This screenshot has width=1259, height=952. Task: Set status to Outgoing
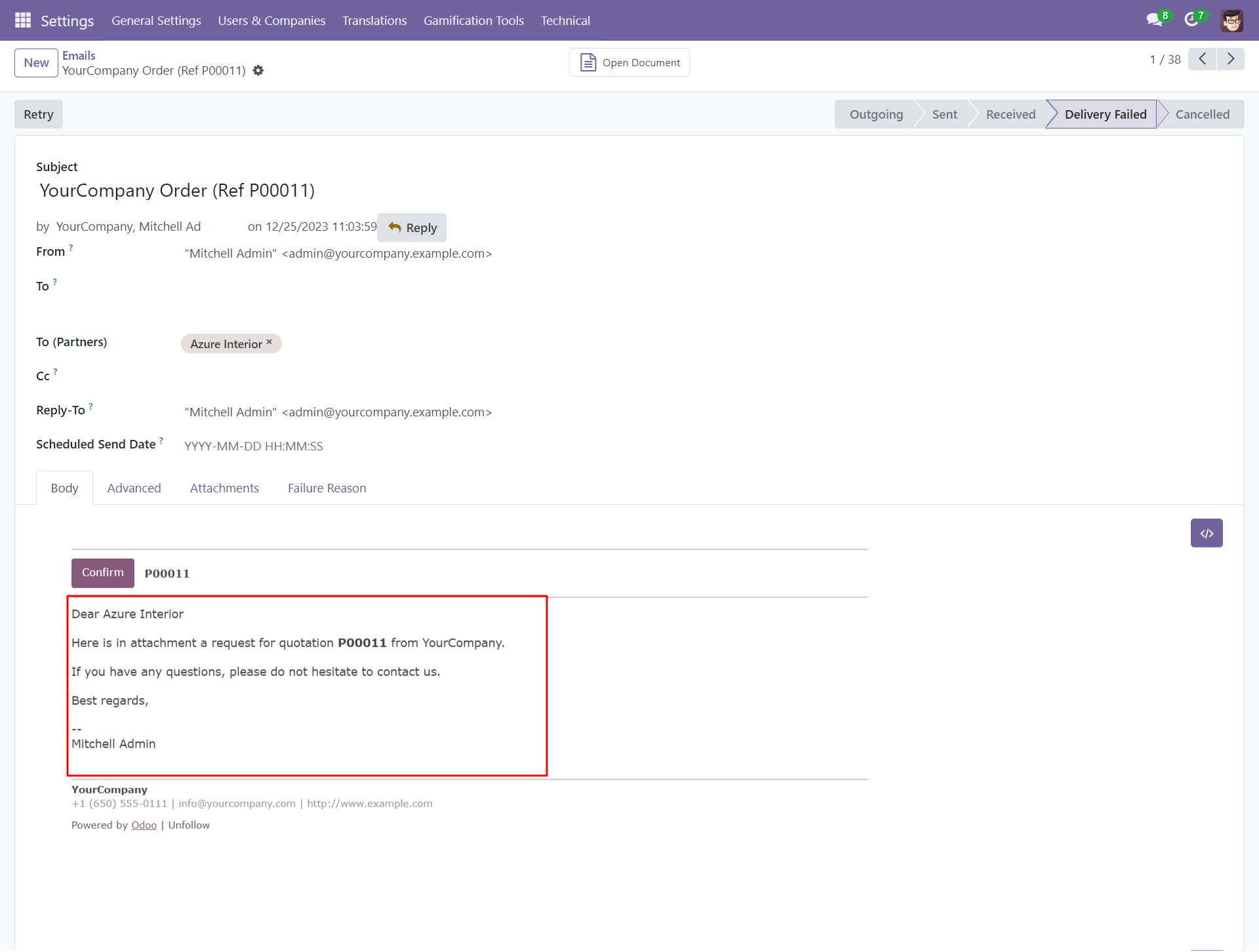876,114
